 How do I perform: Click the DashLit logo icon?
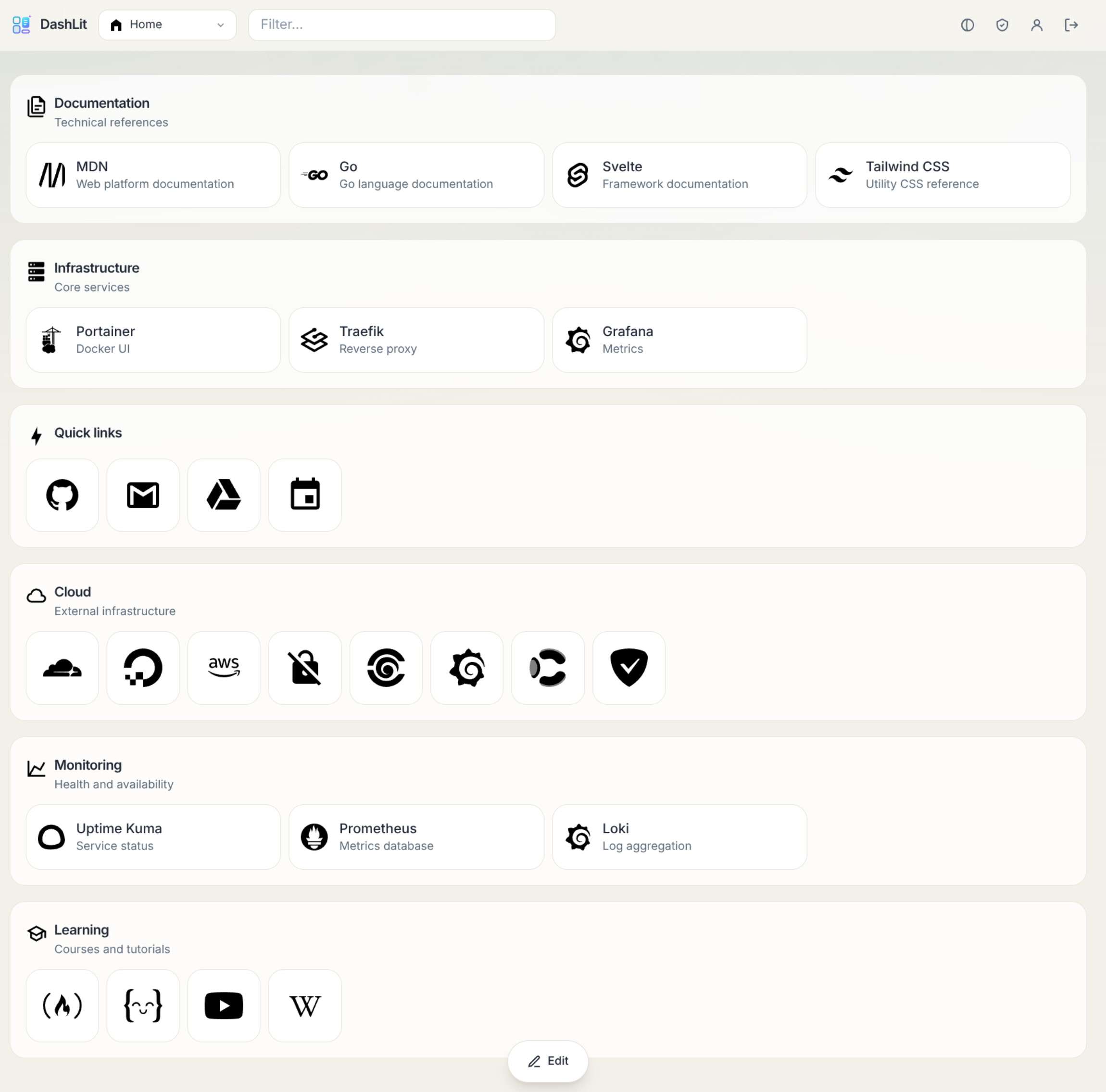coord(21,25)
